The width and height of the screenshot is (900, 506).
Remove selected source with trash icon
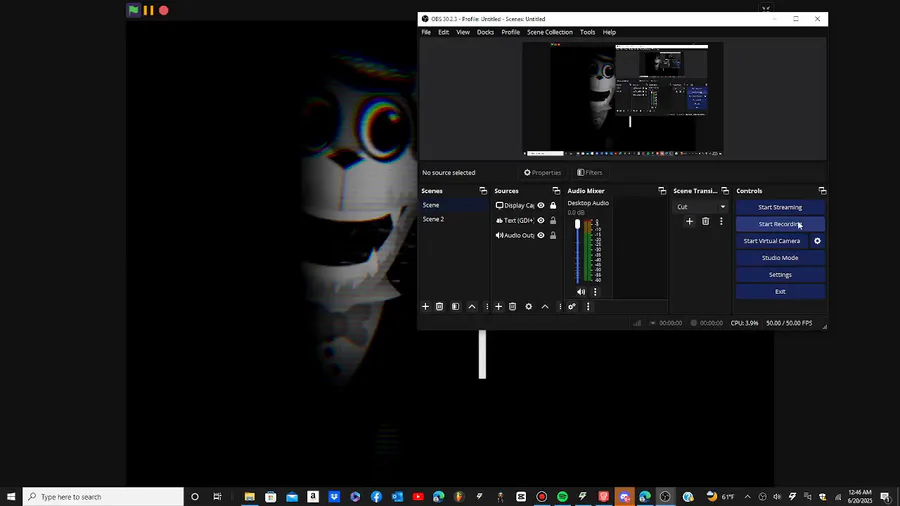[x=513, y=306]
